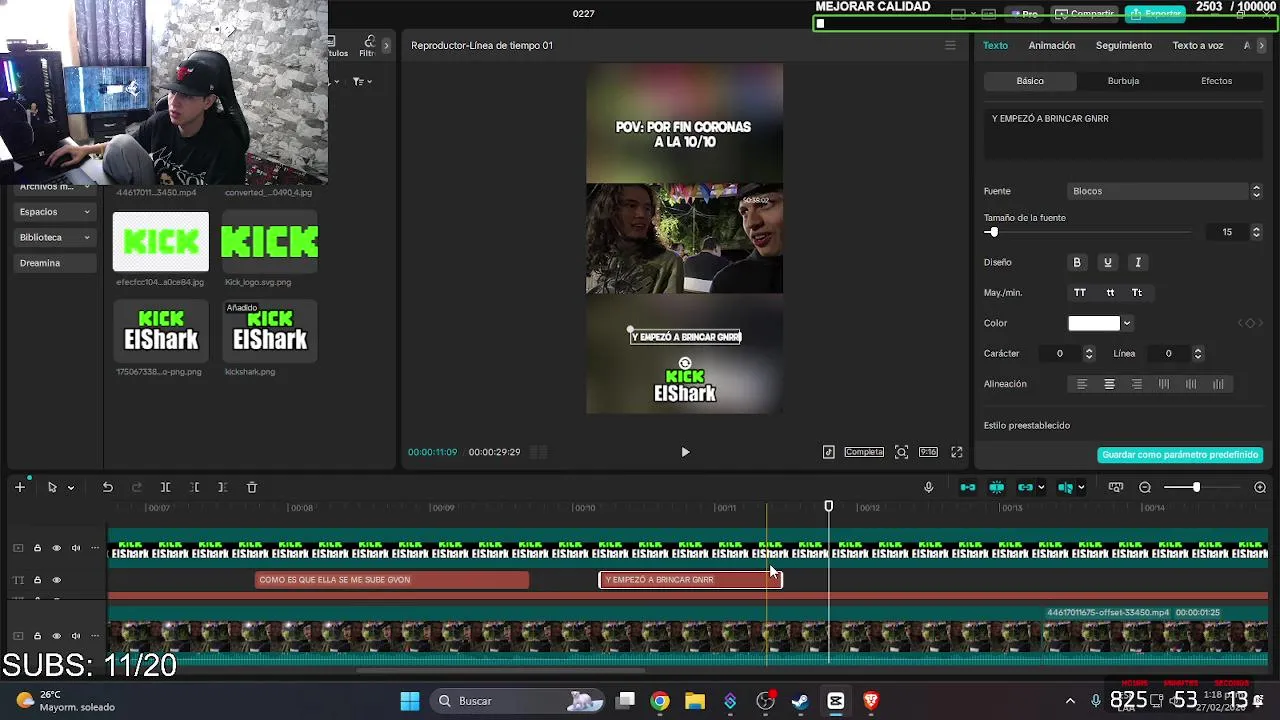Image resolution: width=1280 pixels, height=720 pixels.
Task: Add a new track with the plus icon
Action: coord(19,487)
